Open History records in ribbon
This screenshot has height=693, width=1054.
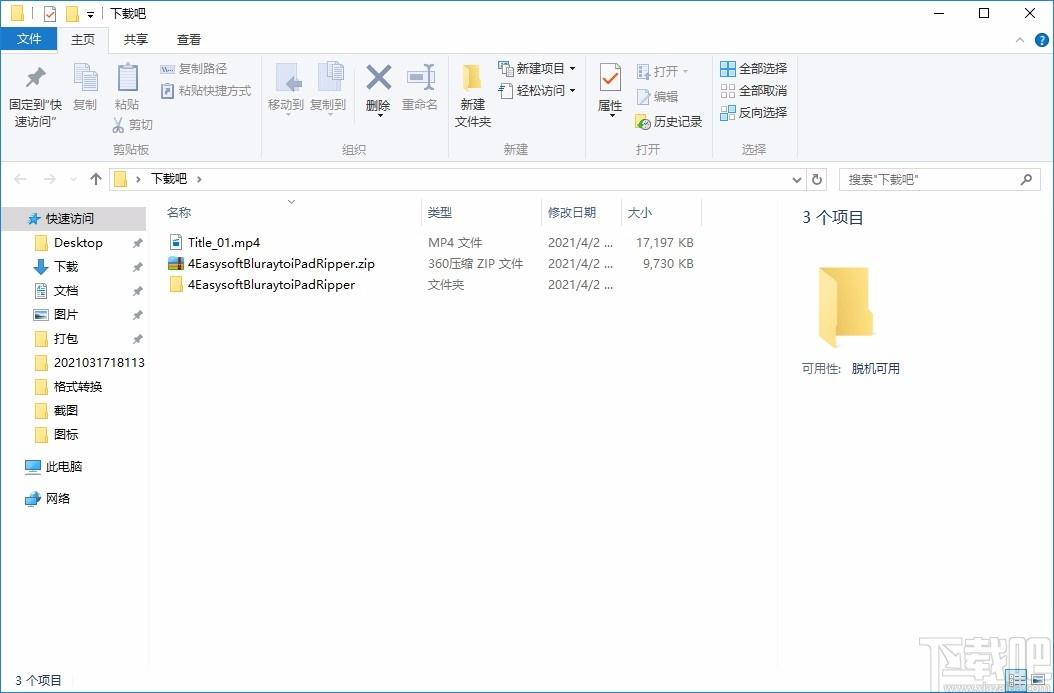coord(668,122)
